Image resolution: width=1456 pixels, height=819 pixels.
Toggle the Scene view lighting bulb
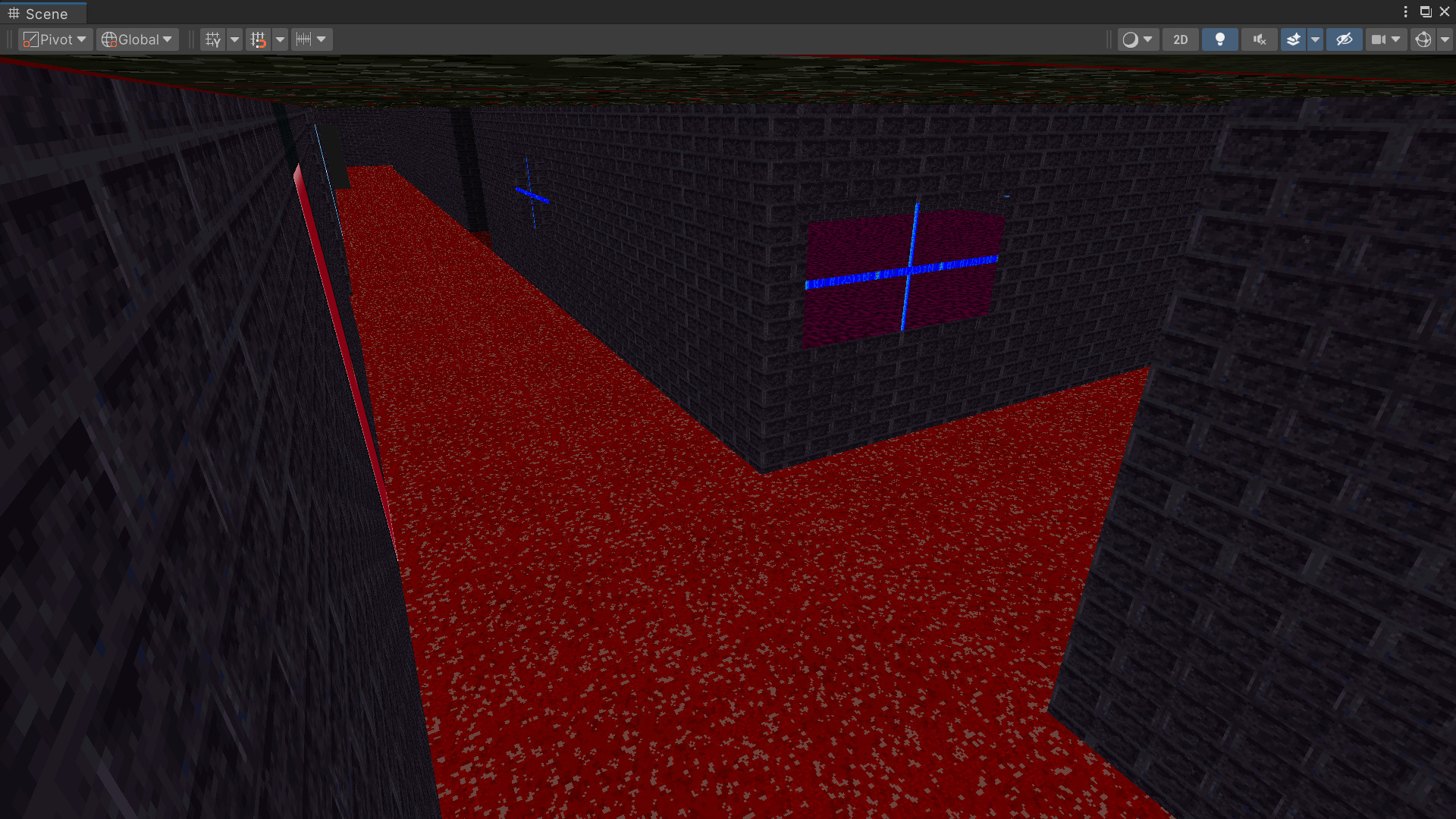[1220, 39]
